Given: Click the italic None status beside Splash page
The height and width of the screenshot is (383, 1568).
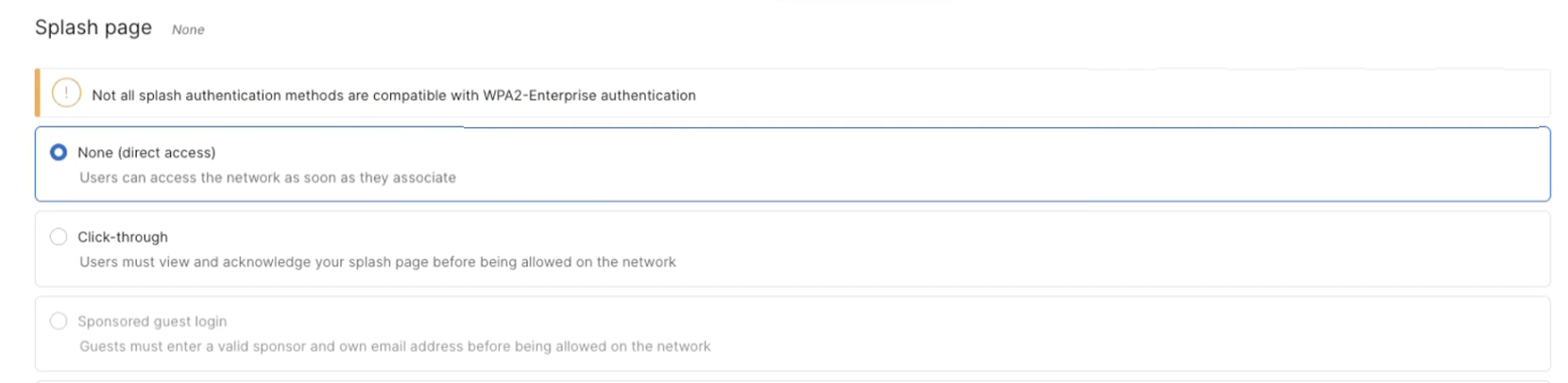Looking at the screenshot, I should coord(188,30).
